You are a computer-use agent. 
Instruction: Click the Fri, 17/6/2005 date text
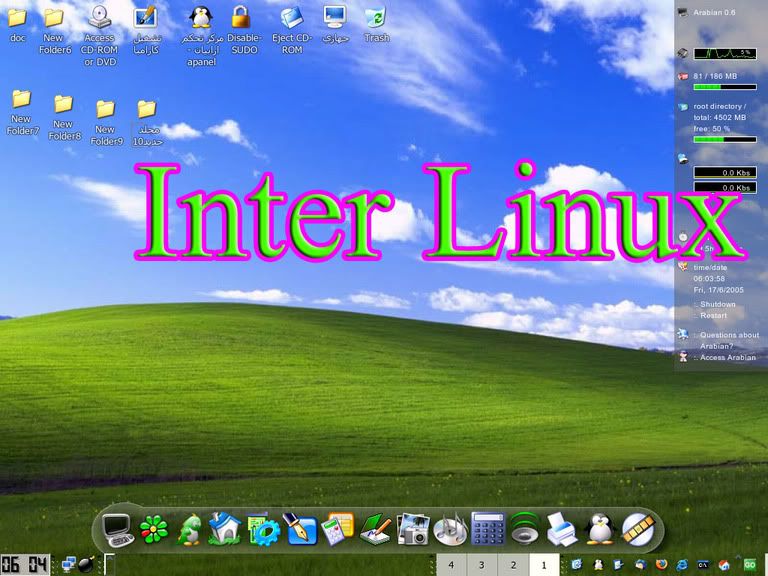tap(719, 290)
